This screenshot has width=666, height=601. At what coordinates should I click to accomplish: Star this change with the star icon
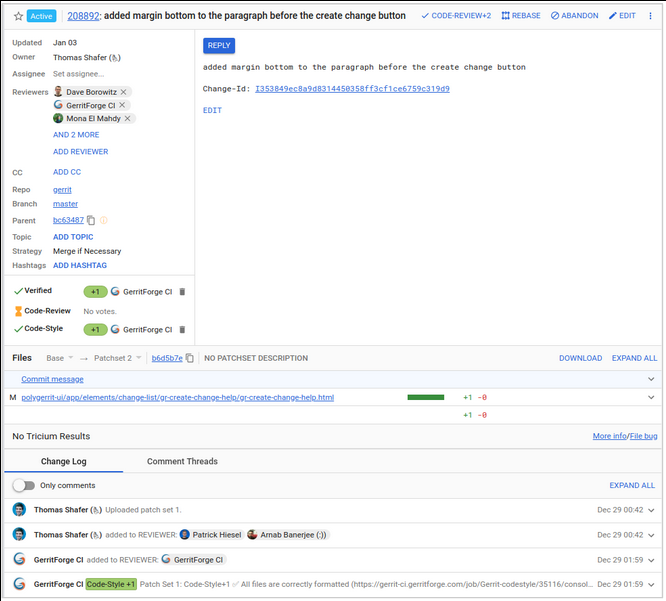pos(18,16)
